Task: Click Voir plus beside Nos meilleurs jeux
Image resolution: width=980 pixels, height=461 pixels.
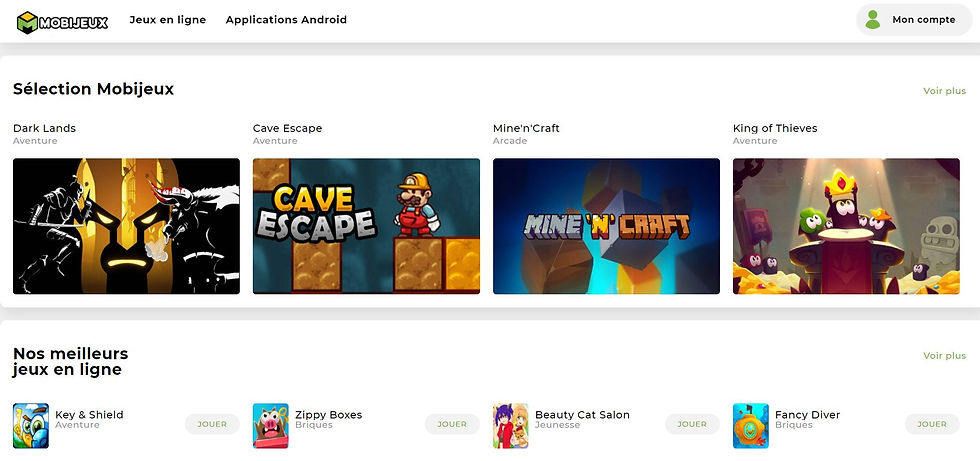Action: [944, 355]
